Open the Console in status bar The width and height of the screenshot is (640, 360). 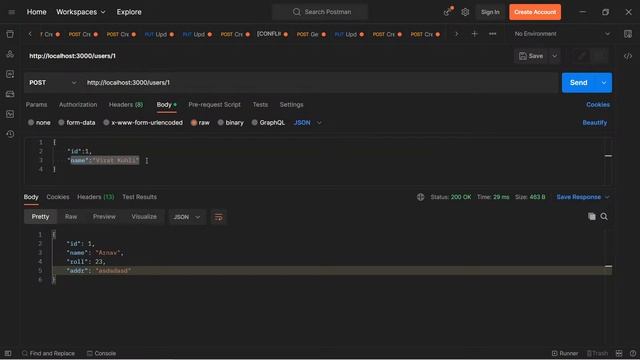(101, 353)
